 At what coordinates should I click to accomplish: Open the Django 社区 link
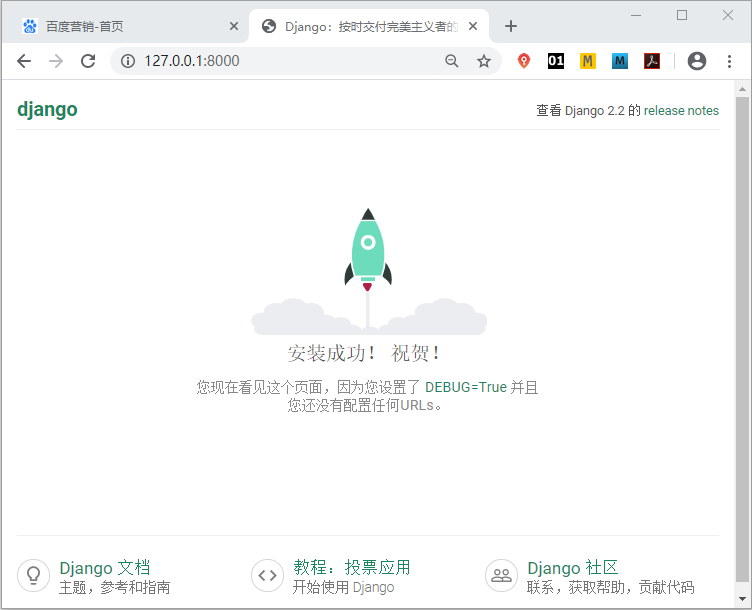[573, 568]
